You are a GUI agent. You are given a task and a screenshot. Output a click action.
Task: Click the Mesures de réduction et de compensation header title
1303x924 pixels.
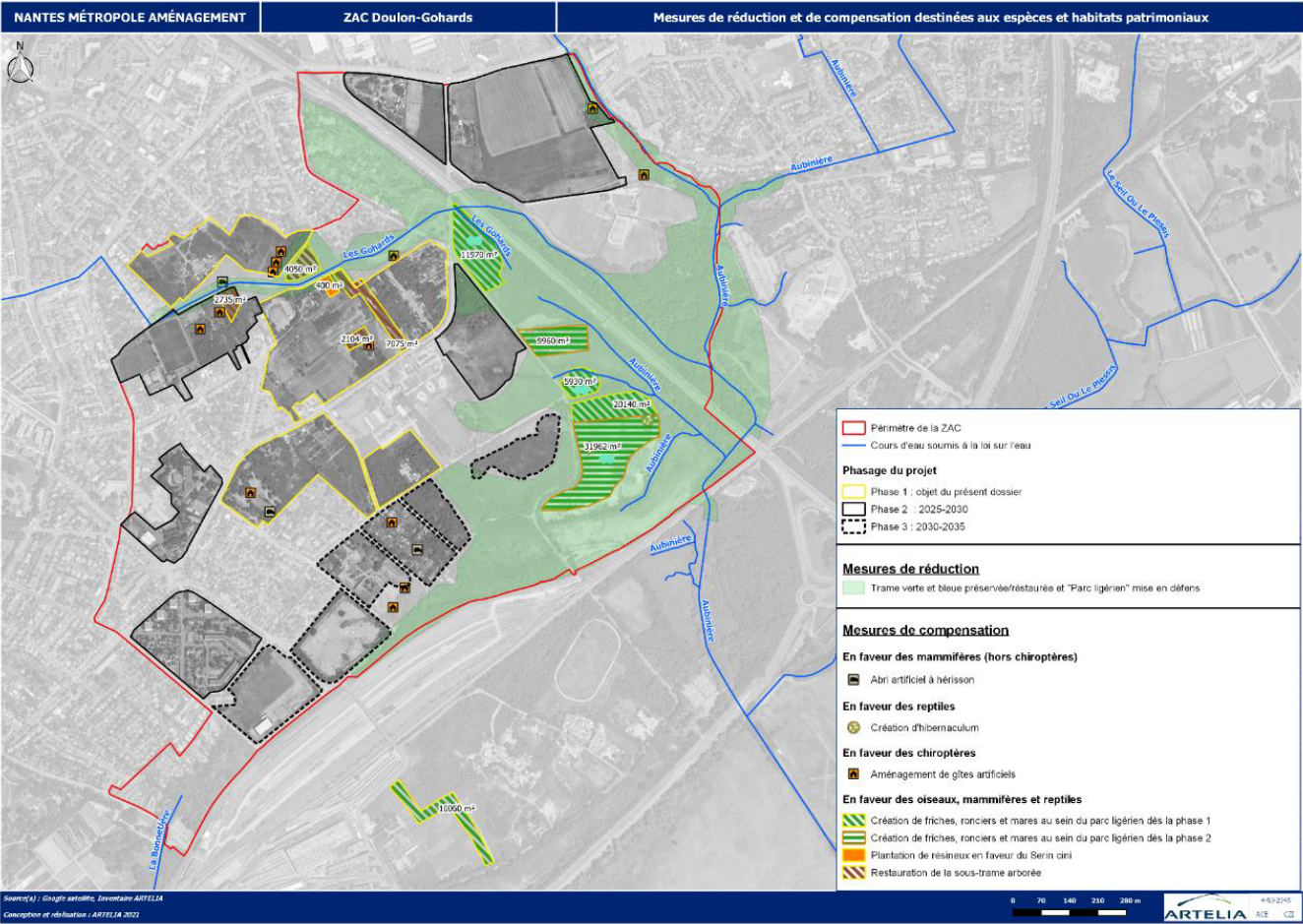pyautogui.click(x=930, y=18)
